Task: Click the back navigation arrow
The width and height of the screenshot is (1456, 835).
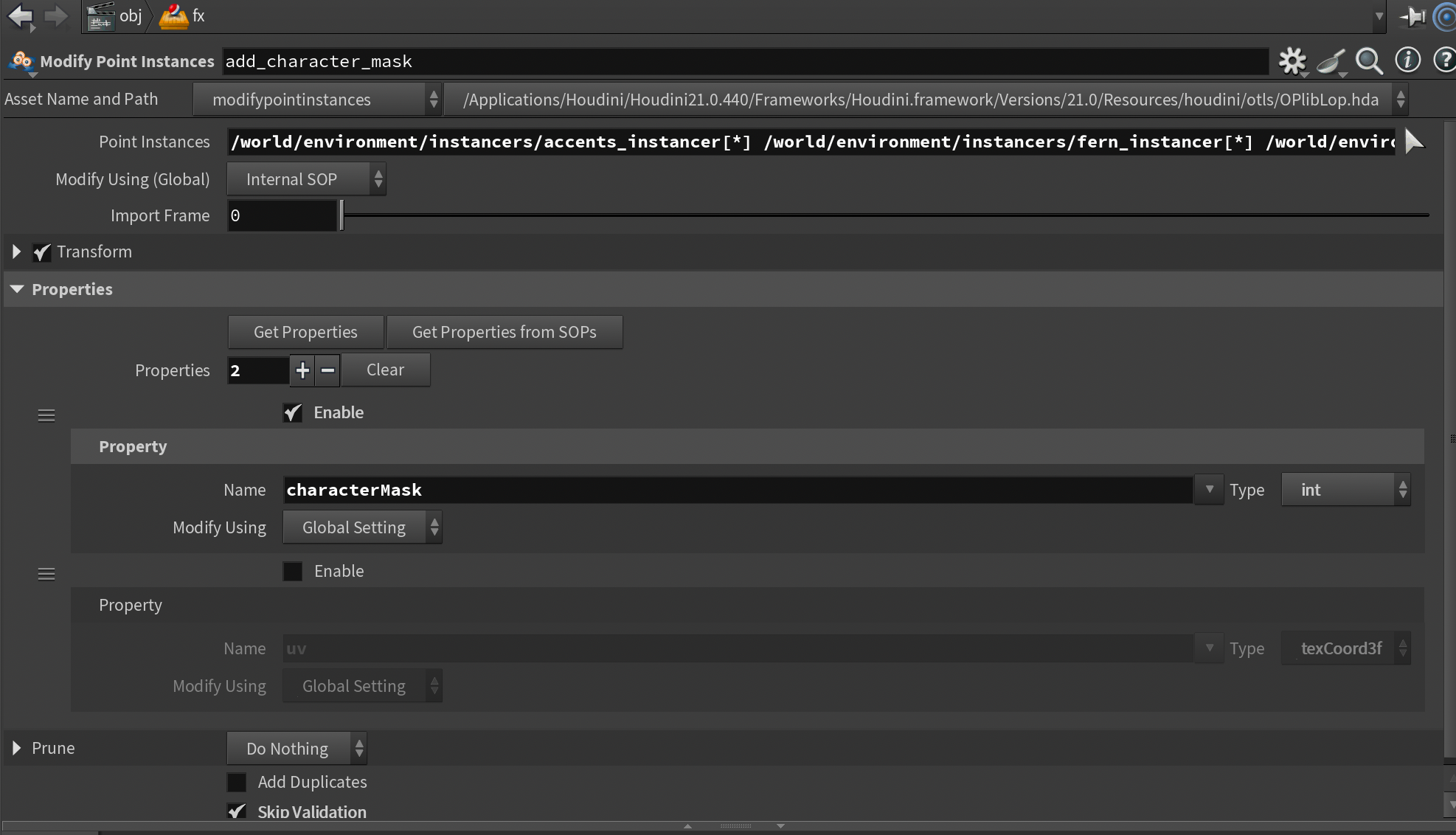Action: (21, 15)
